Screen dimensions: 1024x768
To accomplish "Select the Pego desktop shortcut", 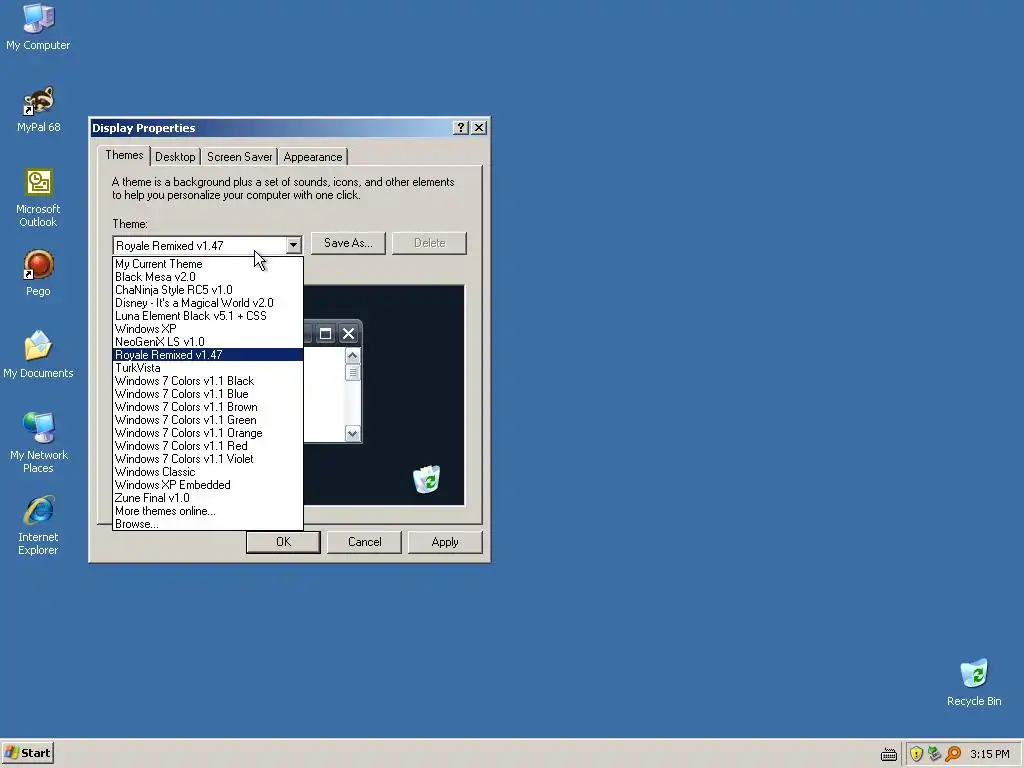I will [38, 273].
